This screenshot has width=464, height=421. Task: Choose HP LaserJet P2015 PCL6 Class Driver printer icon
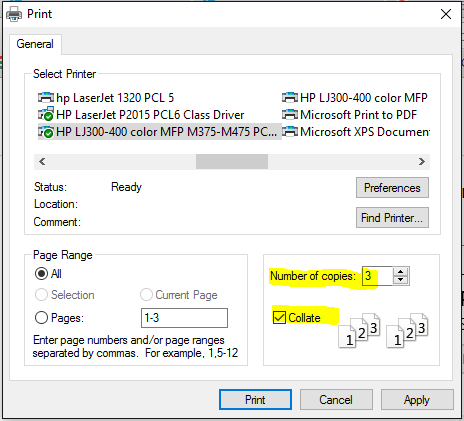(x=46, y=114)
